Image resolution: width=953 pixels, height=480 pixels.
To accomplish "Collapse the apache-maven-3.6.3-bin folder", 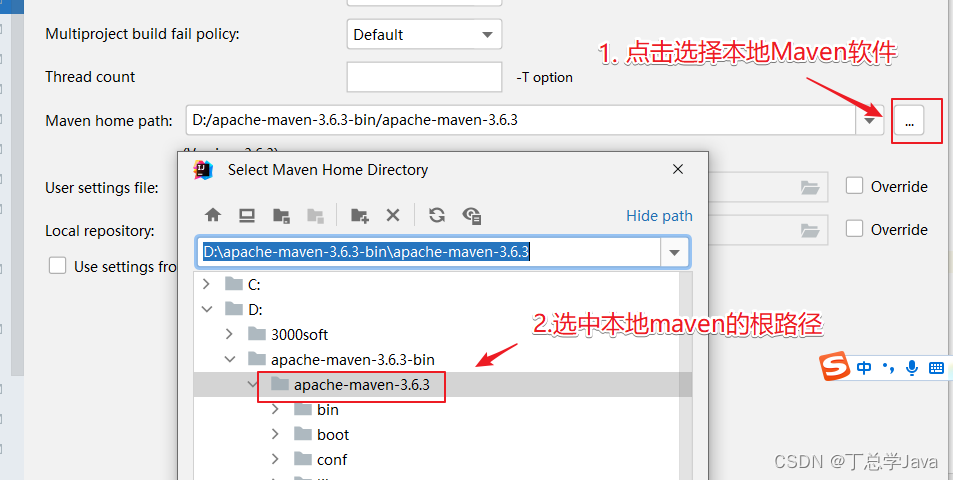I will pyautogui.click(x=230, y=360).
